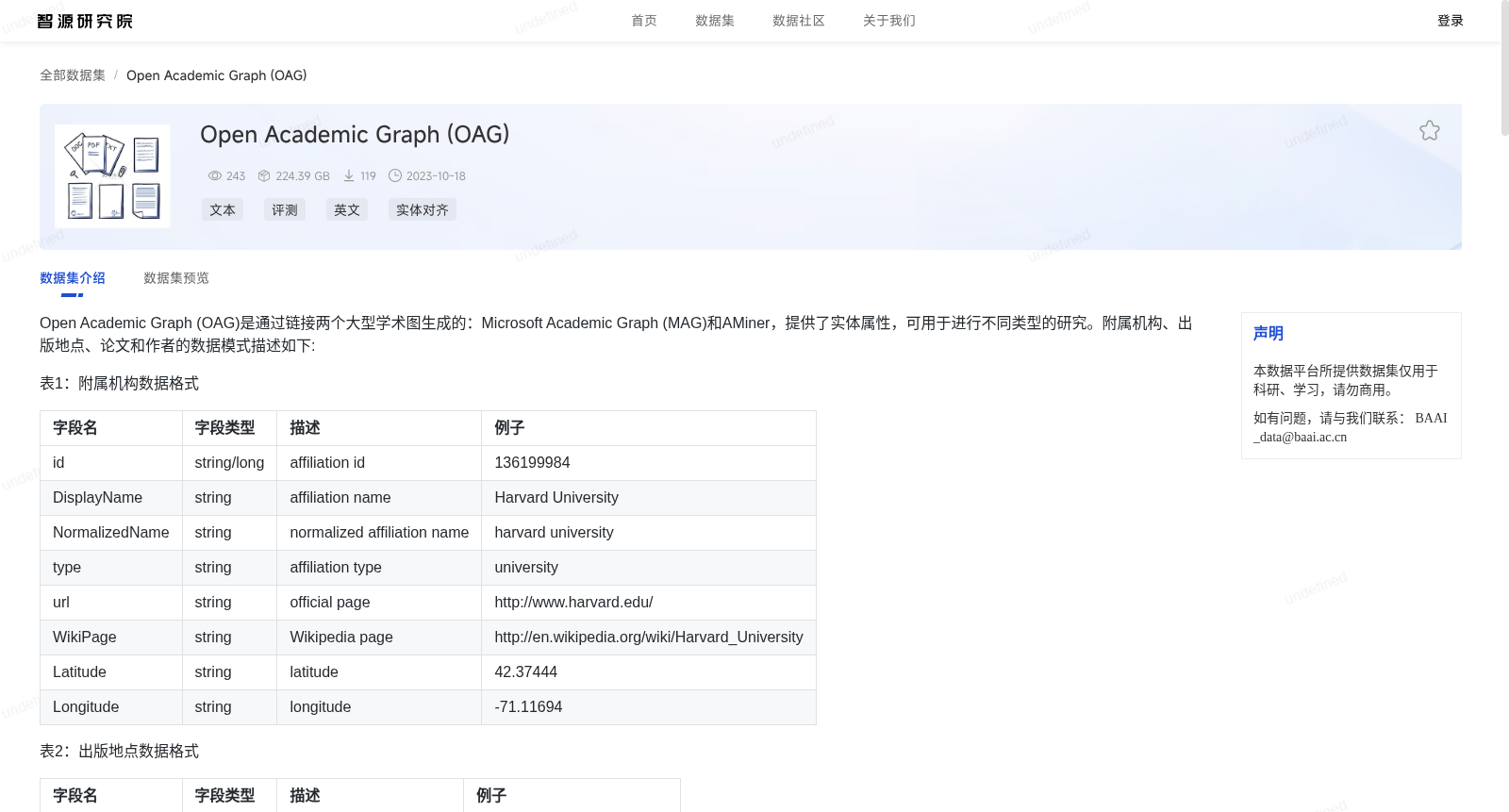The height and width of the screenshot is (812, 1509).
Task: Click the 表2：出版地点数据格式 caption
Action: (119, 752)
